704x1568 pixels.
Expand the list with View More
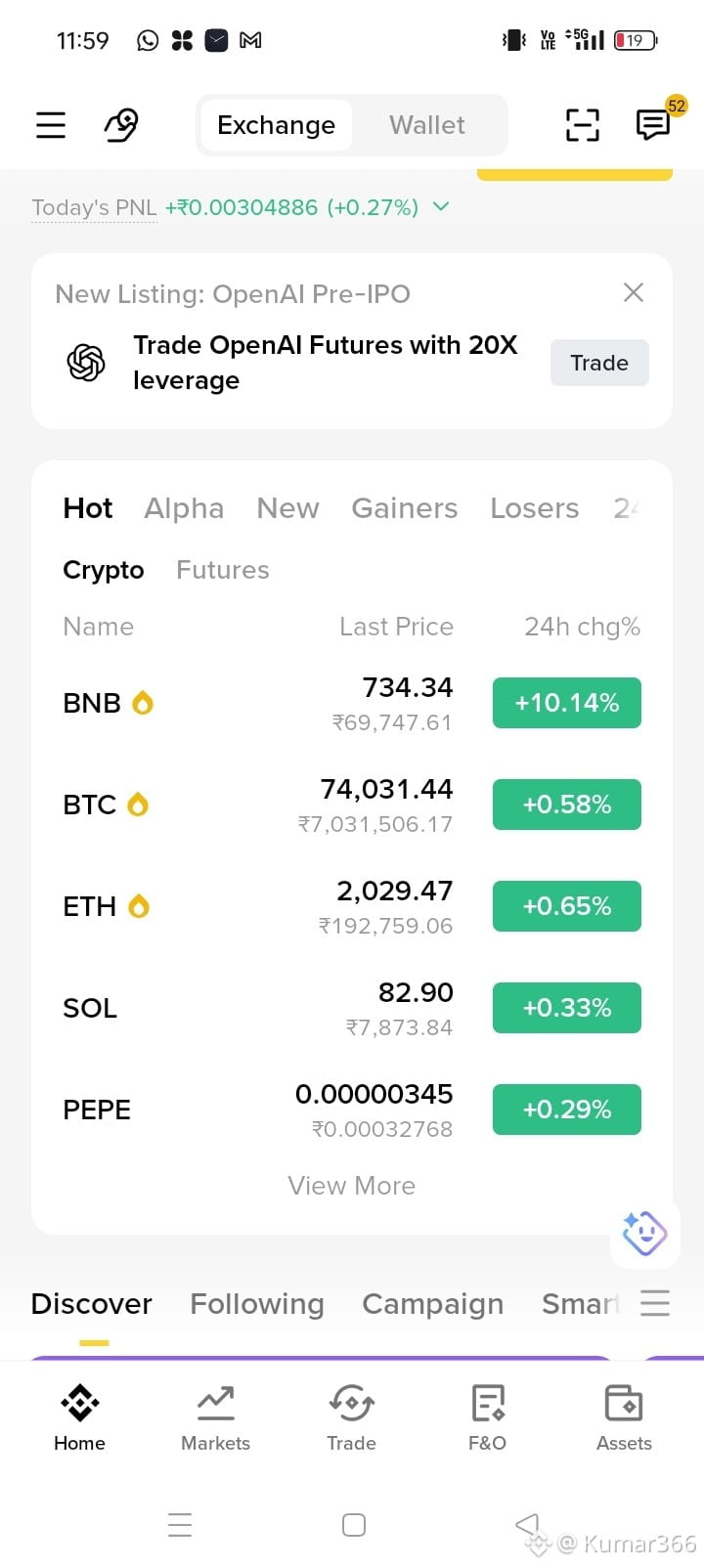click(x=352, y=1186)
